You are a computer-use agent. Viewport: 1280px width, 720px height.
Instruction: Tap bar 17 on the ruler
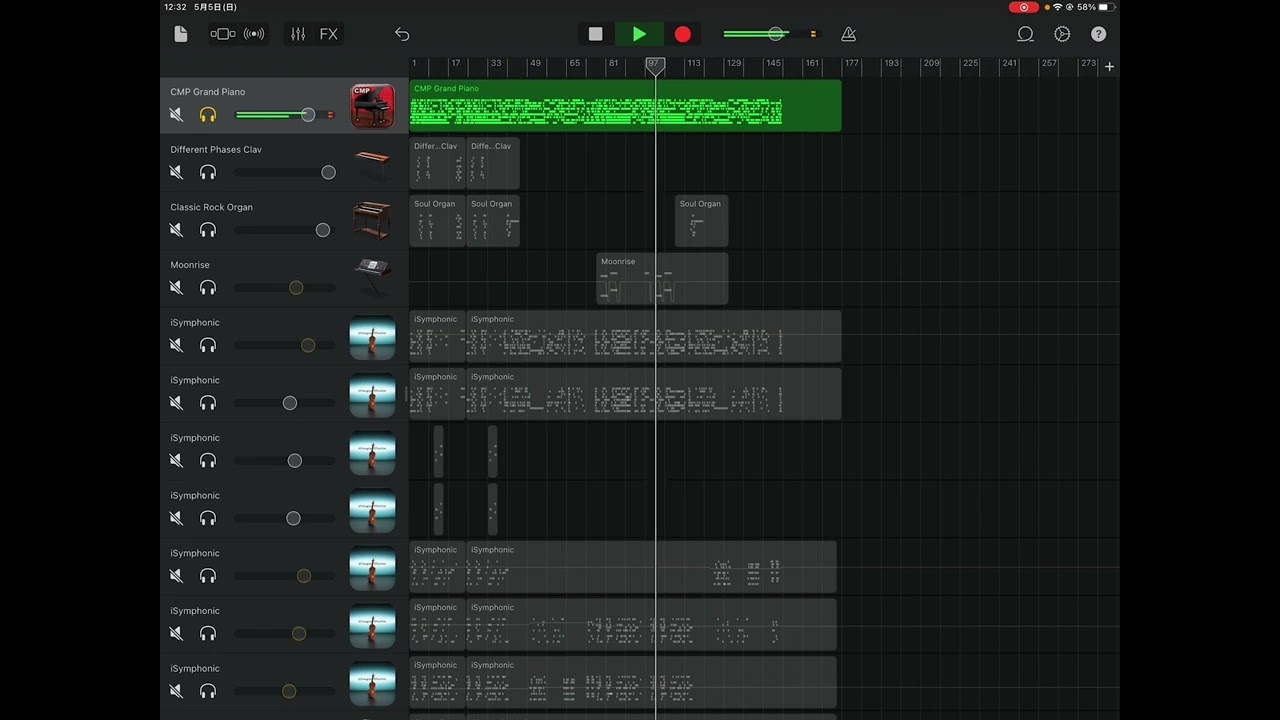click(x=456, y=63)
